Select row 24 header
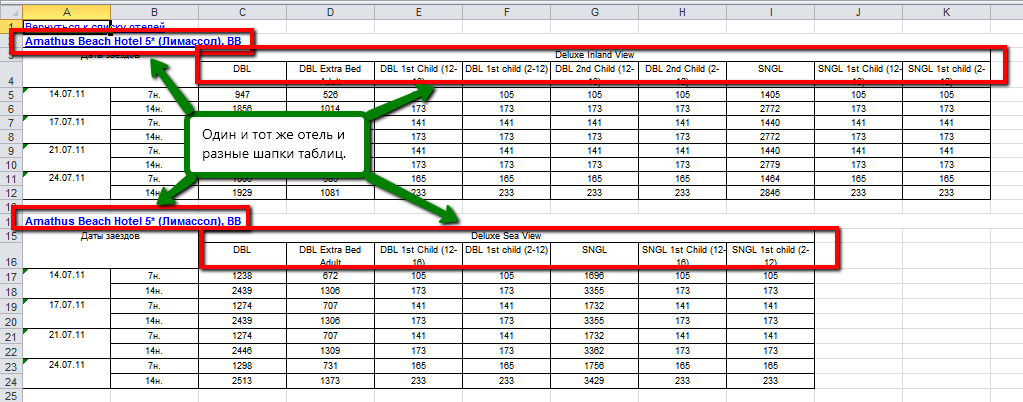1023x402 pixels. click(x=11, y=381)
